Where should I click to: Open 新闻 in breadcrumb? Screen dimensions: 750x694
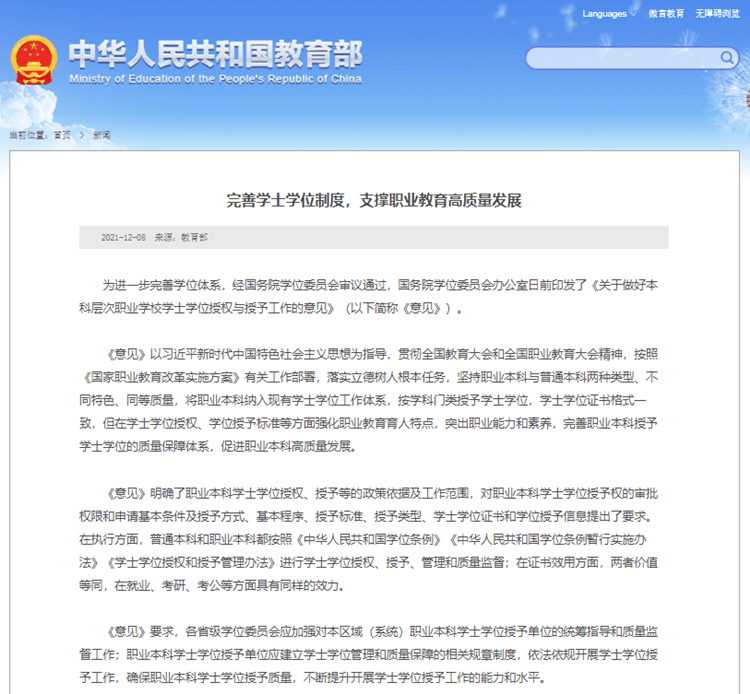101,135
